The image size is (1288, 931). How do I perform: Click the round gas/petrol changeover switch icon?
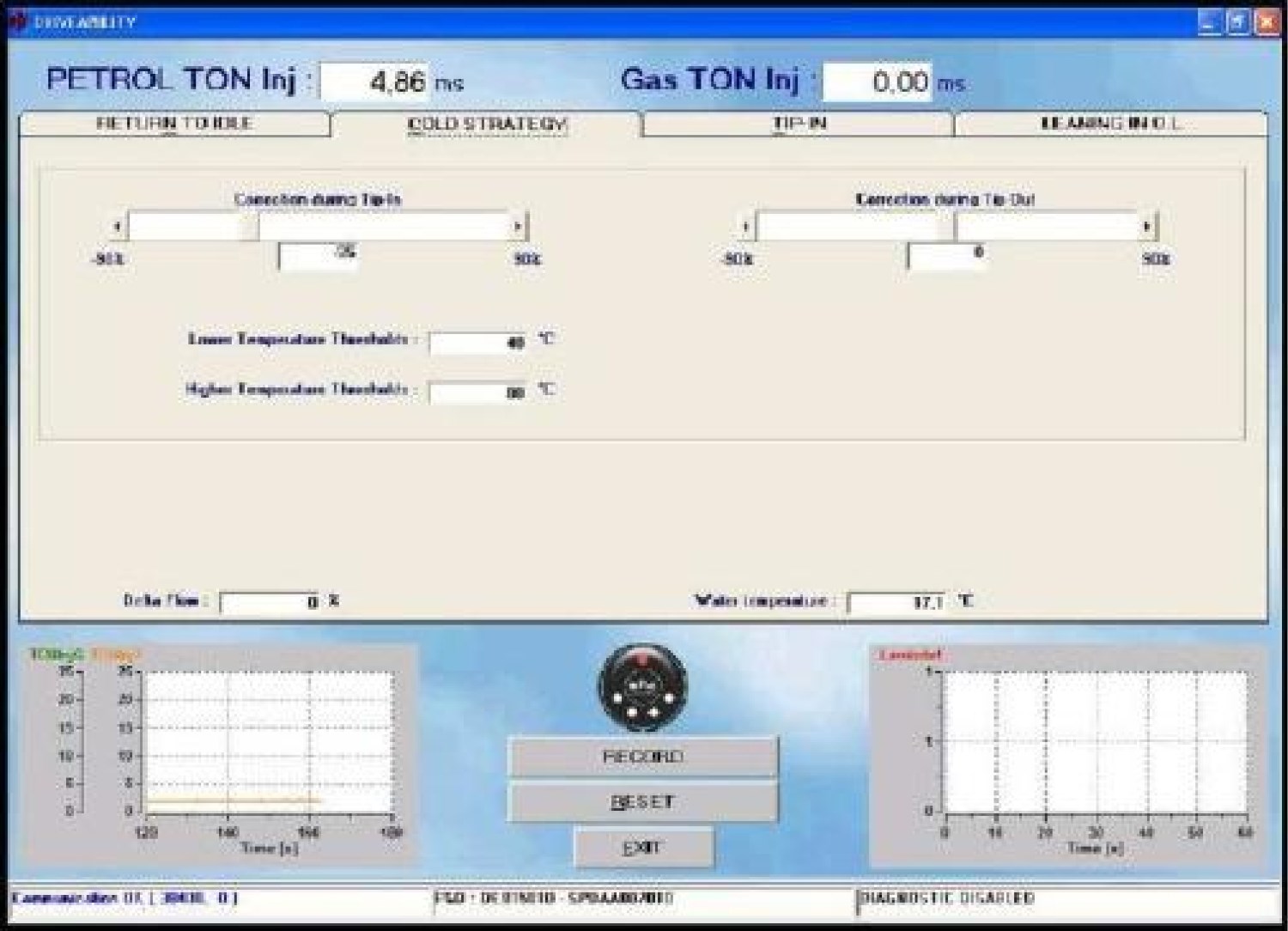coord(642,689)
